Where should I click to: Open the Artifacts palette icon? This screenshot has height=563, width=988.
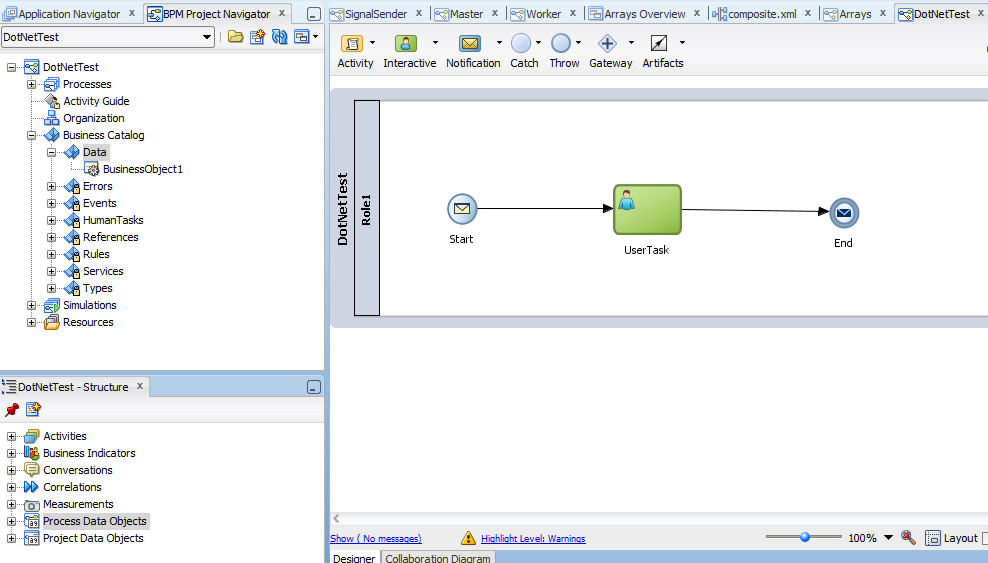click(x=658, y=44)
